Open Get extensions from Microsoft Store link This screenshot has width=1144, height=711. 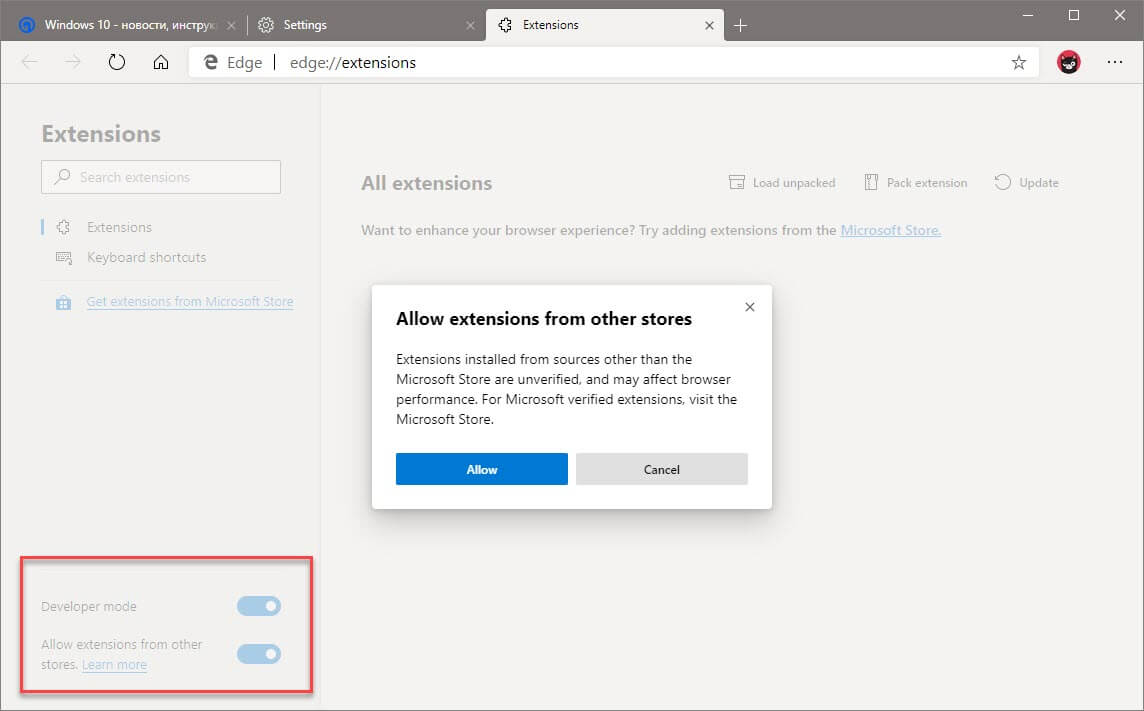[x=190, y=301]
